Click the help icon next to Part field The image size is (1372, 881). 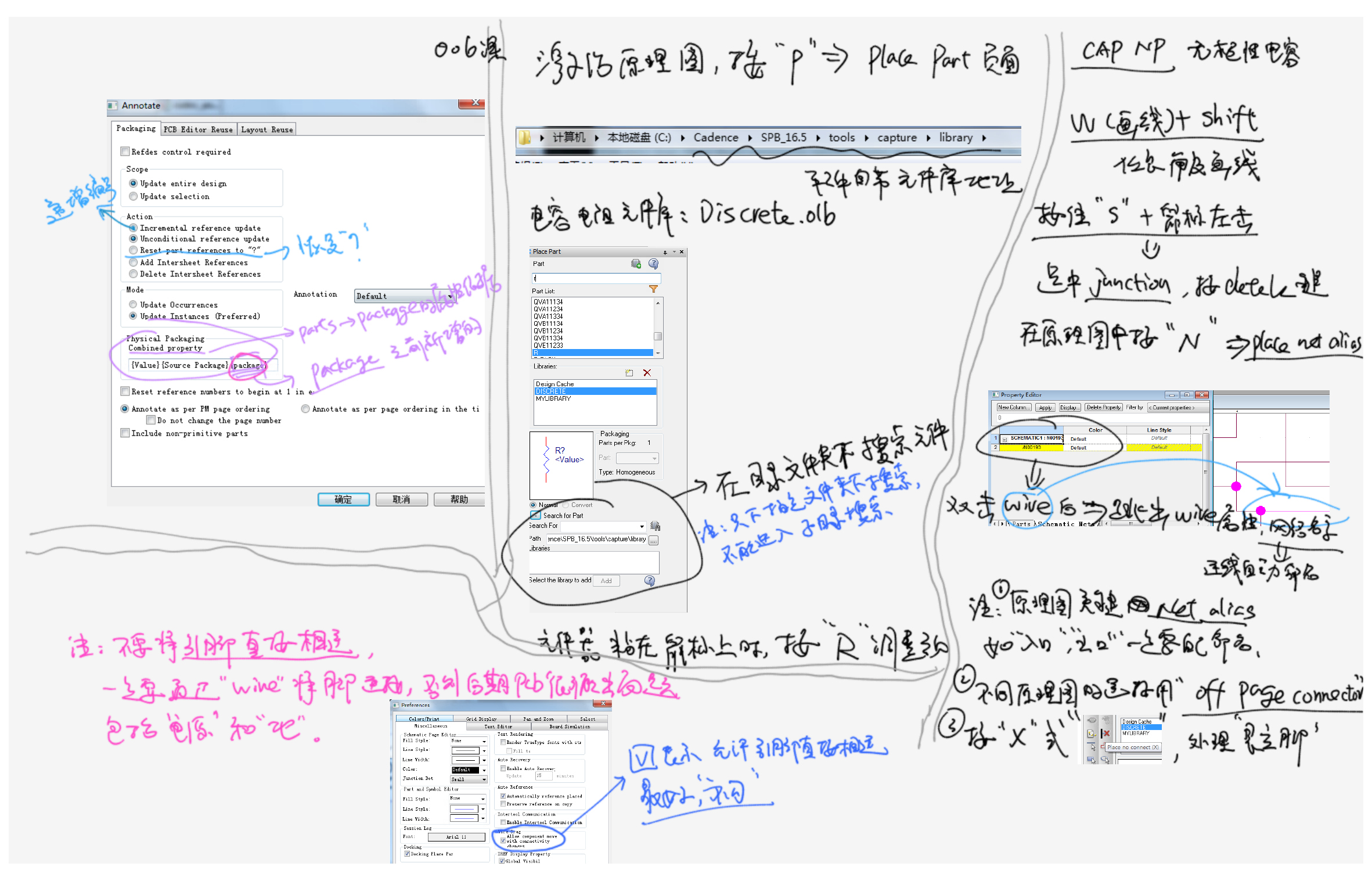click(653, 264)
